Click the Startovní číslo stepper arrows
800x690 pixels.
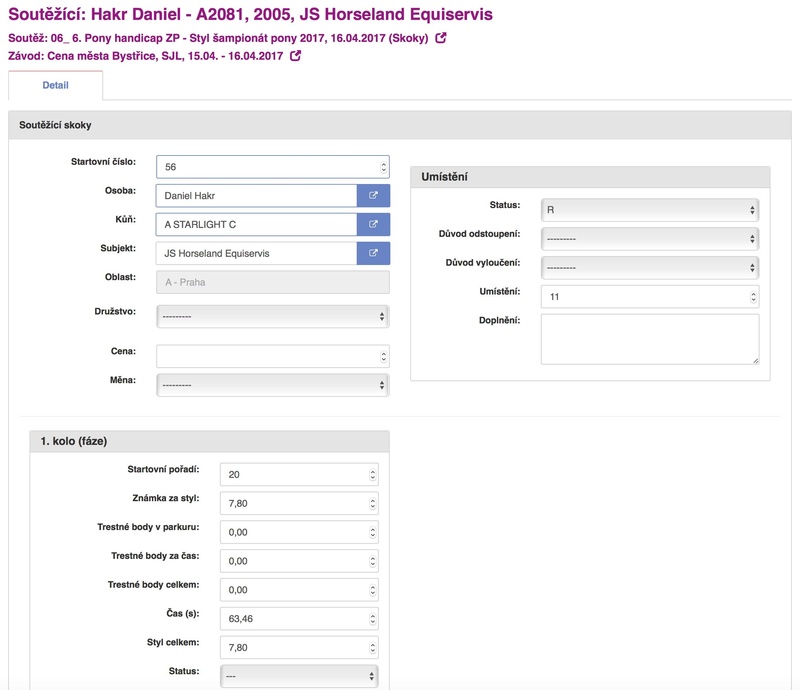point(383,167)
